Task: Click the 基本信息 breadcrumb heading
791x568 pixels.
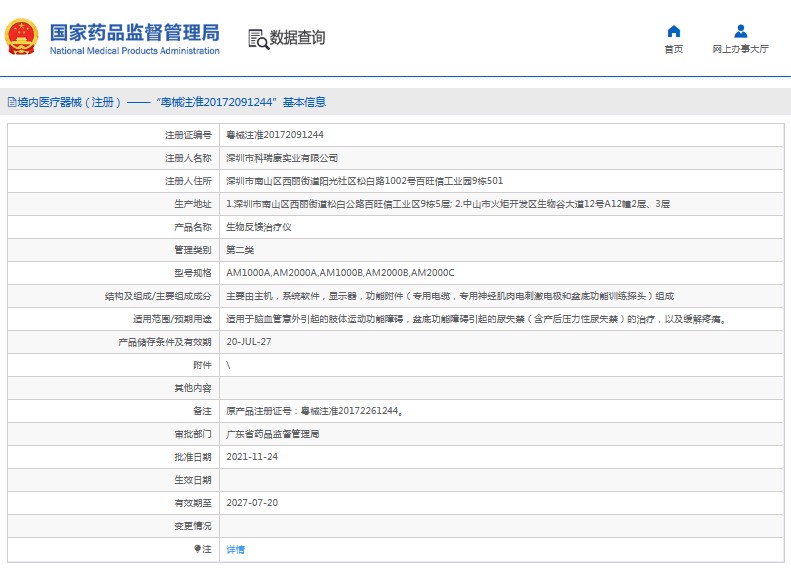Action: click(304, 102)
